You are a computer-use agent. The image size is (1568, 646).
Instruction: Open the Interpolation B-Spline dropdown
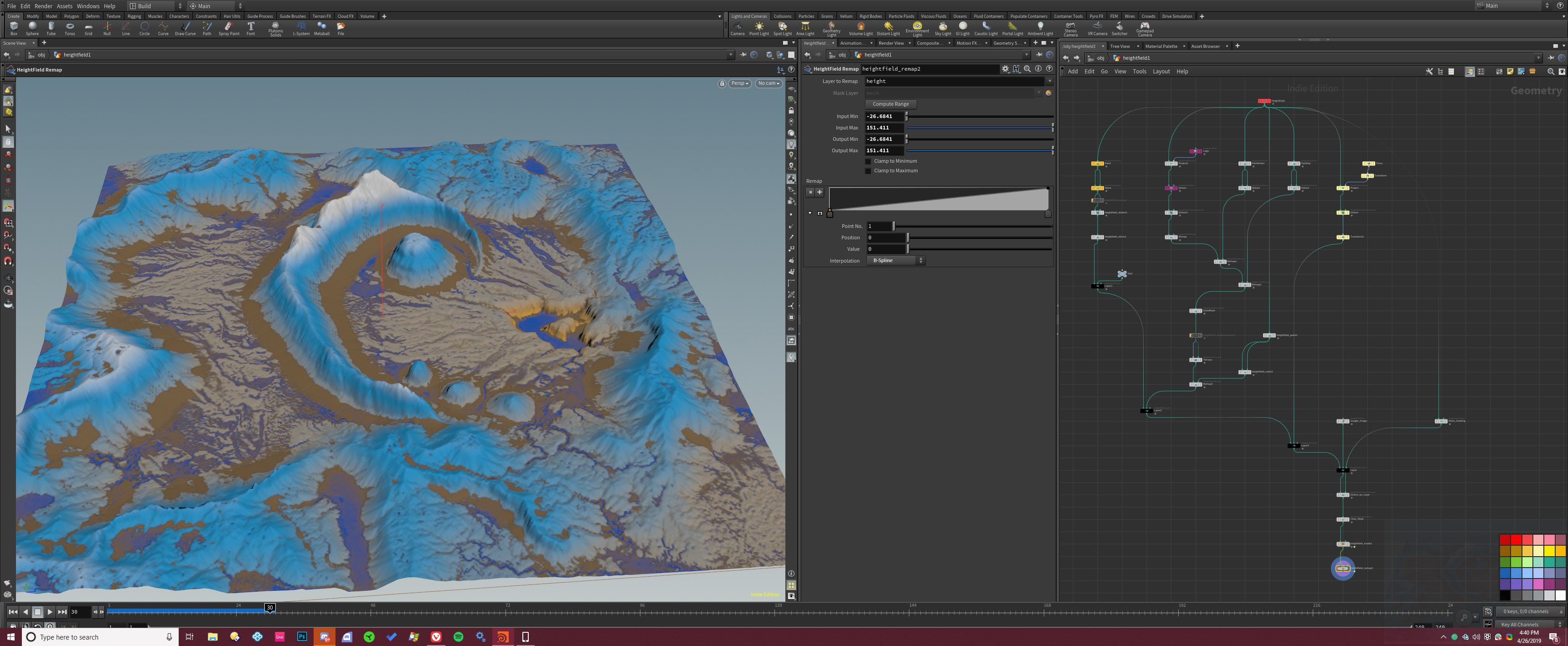point(895,261)
